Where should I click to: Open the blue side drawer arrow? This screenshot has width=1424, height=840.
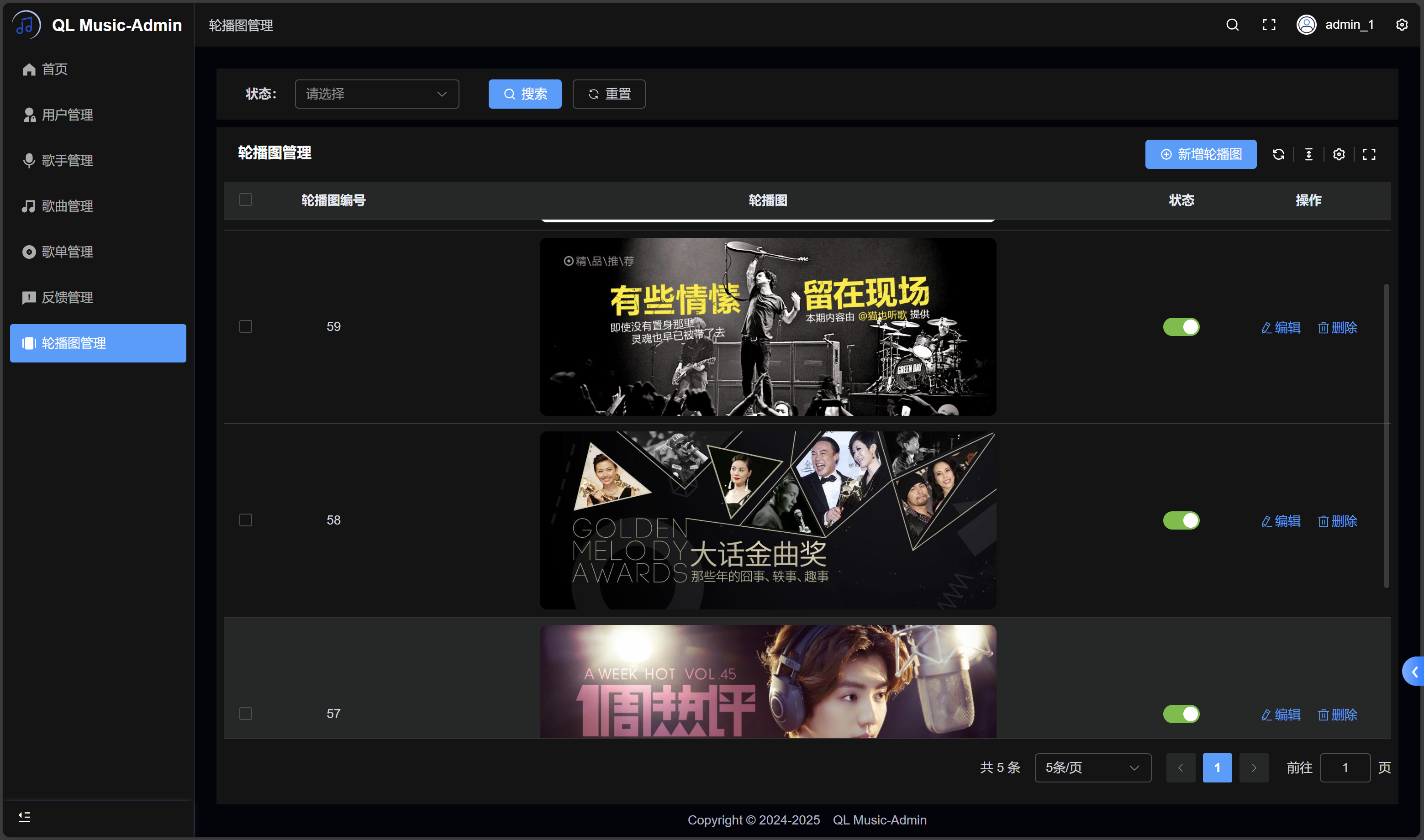[1414, 672]
